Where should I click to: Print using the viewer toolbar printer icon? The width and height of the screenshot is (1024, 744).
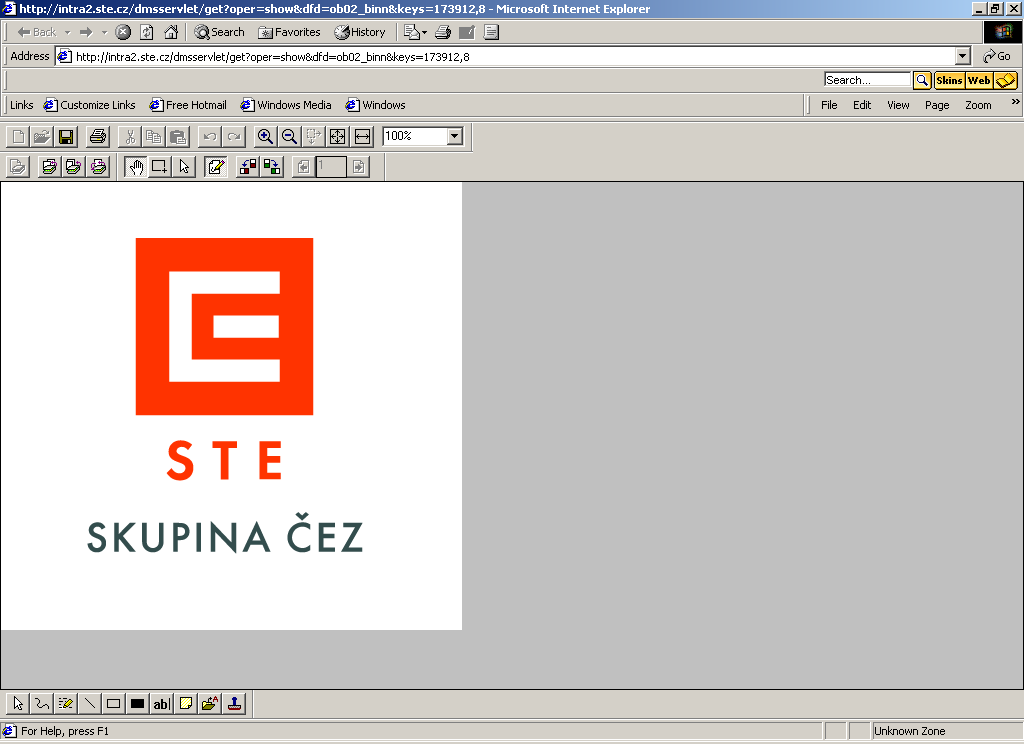pyautogui.click(x=97, y=137)
